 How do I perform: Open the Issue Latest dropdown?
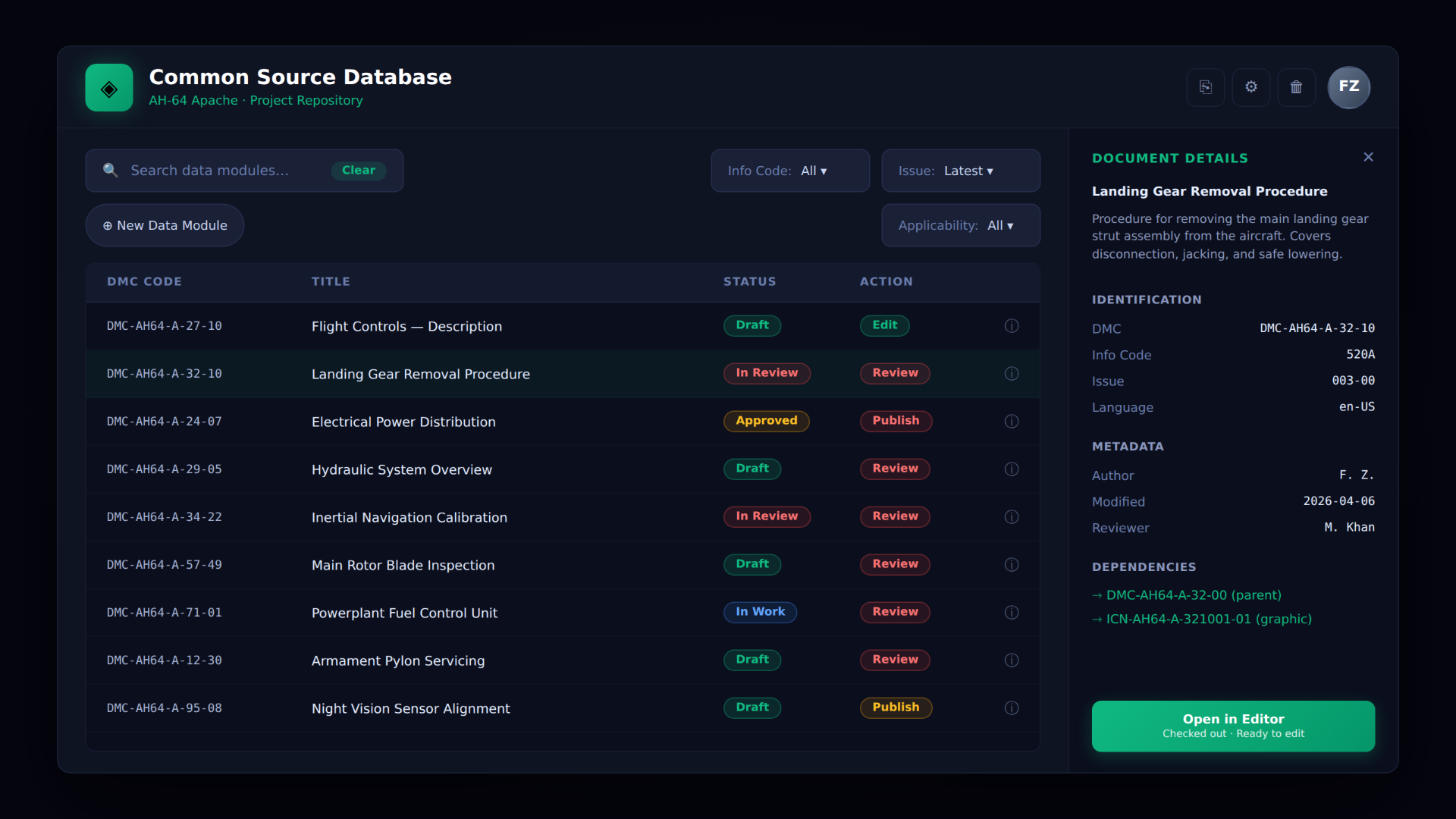tap(961, 171)
